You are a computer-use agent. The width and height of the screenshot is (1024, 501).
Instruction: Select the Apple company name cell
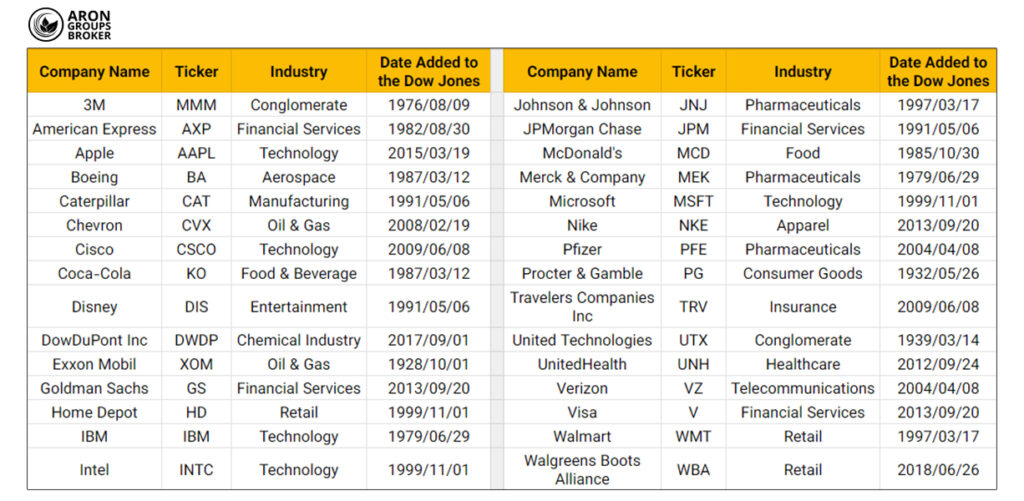point(94,153)
